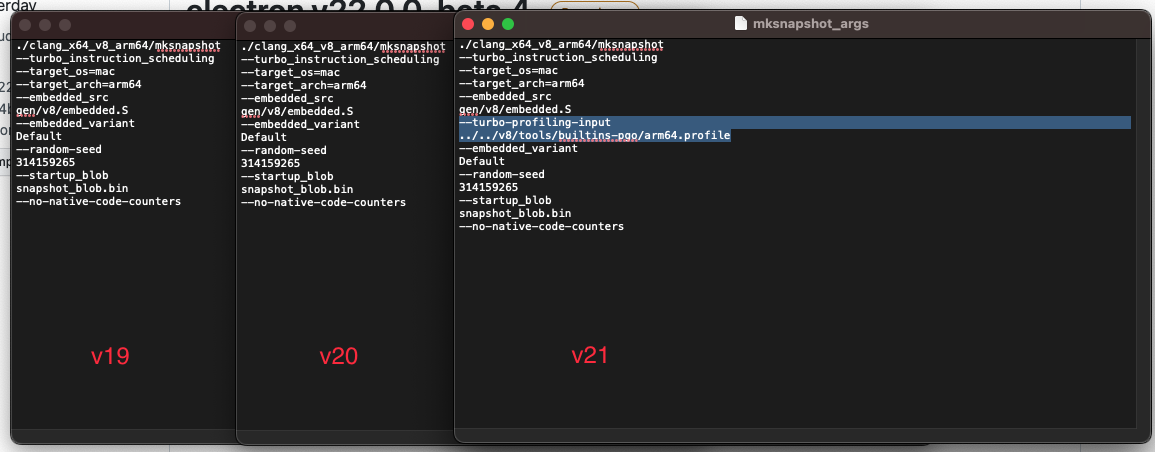Click --embedded_variant in the mksnapshot_args window
Viewport: 1155px width, 452px height.
pyautogui.click(x=518, y=149)
